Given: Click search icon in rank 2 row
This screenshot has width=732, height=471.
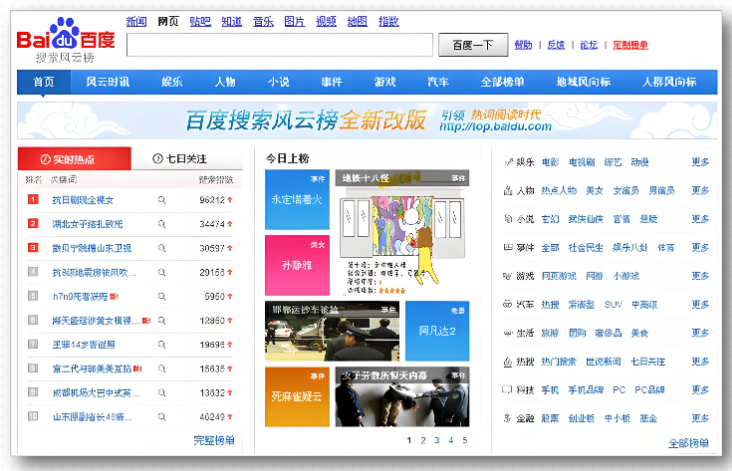Looking at the screenshot, I should point(162,224).
